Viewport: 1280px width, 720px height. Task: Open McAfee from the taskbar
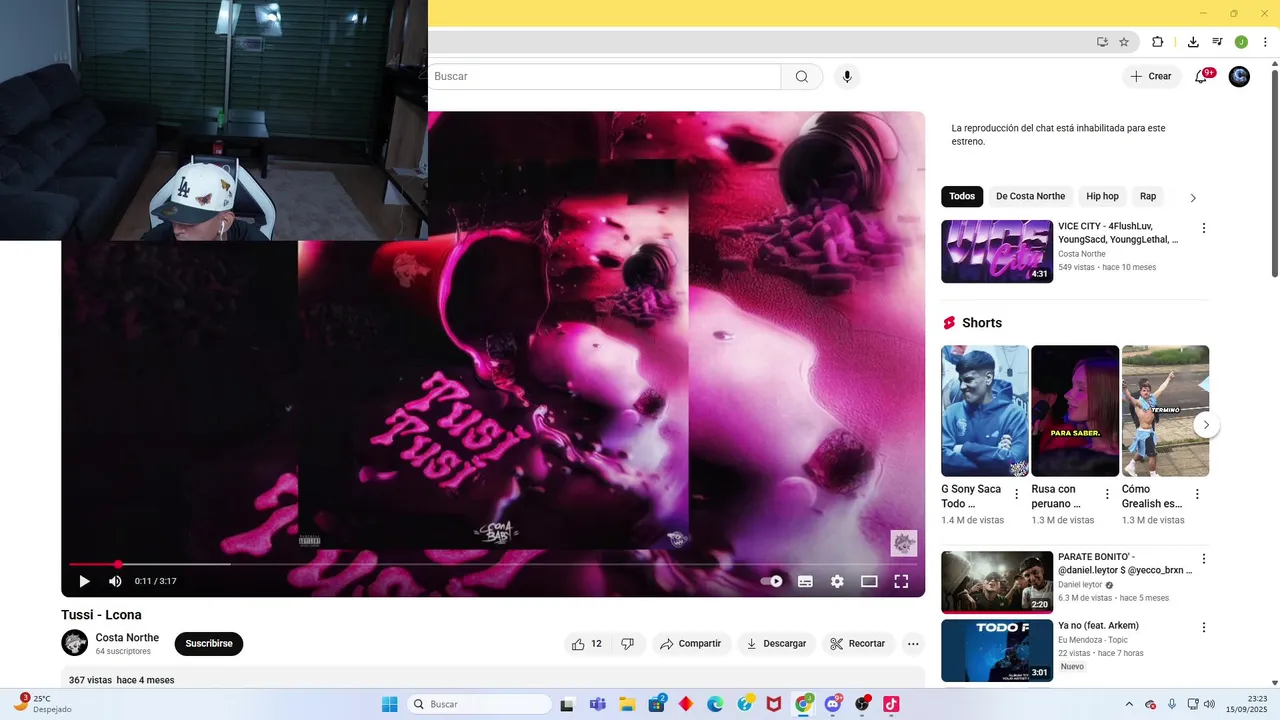click(773, 704)
